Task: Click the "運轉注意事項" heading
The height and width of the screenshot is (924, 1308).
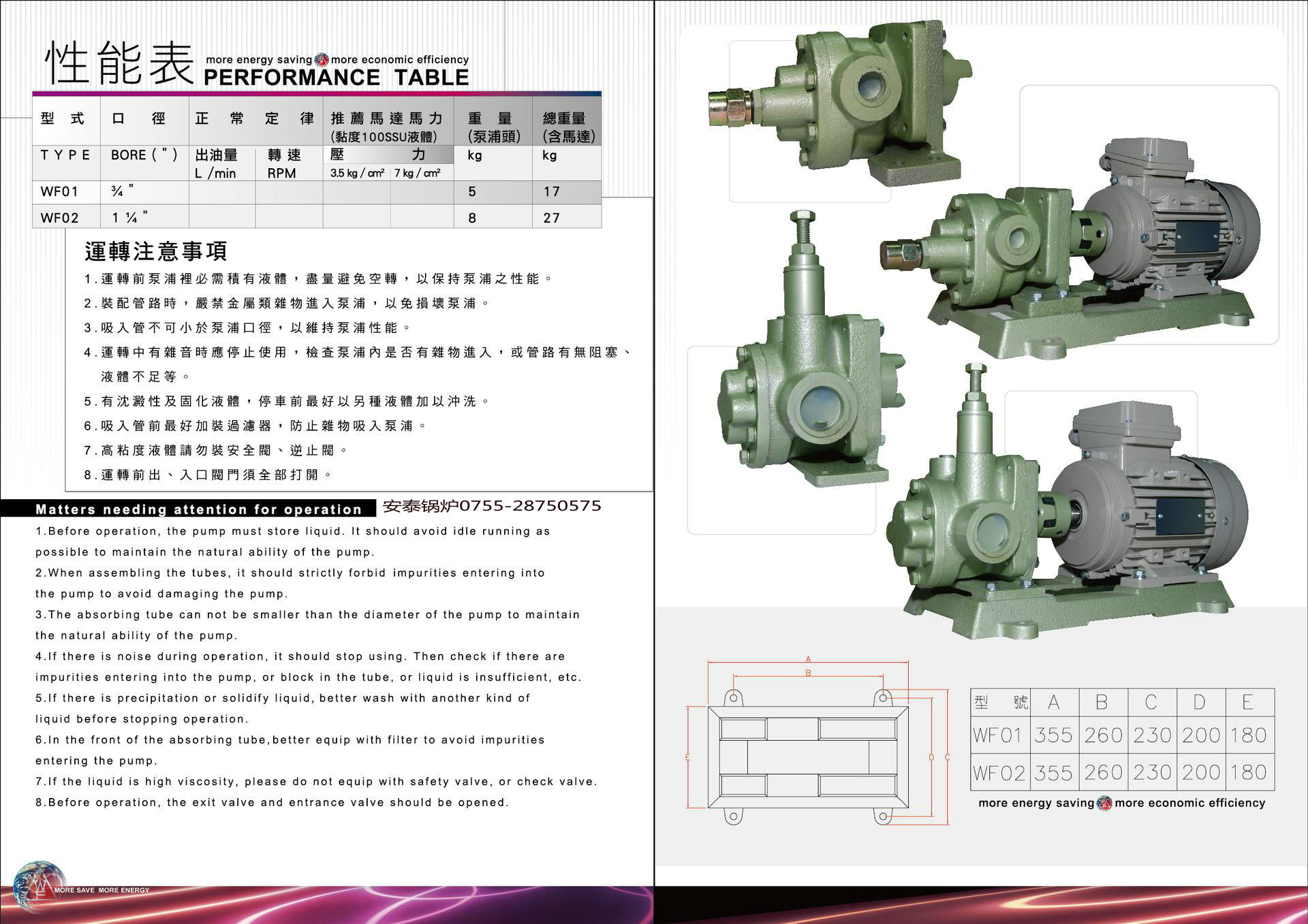Action: [155, 251]
